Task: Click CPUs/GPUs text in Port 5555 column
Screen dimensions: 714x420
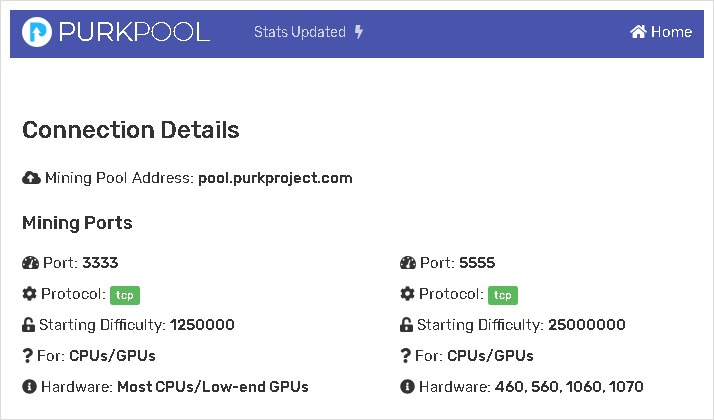Action: [x=490, y=356]
